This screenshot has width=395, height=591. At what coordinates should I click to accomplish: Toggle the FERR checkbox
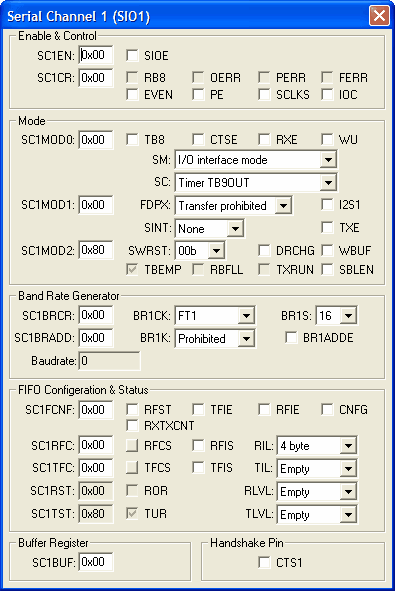327,78
